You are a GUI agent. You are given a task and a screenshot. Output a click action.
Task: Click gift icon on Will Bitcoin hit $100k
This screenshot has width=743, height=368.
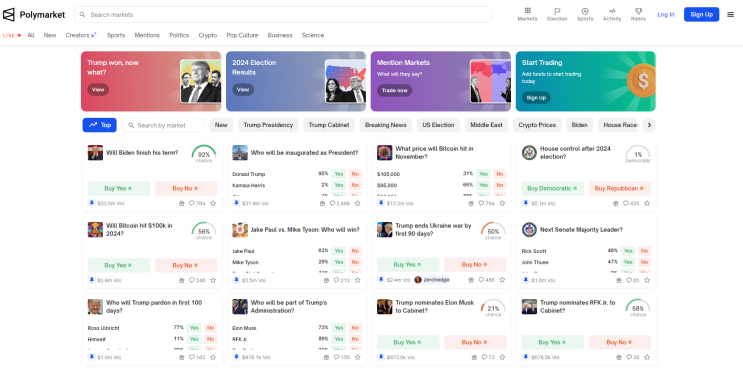point(181,280)
